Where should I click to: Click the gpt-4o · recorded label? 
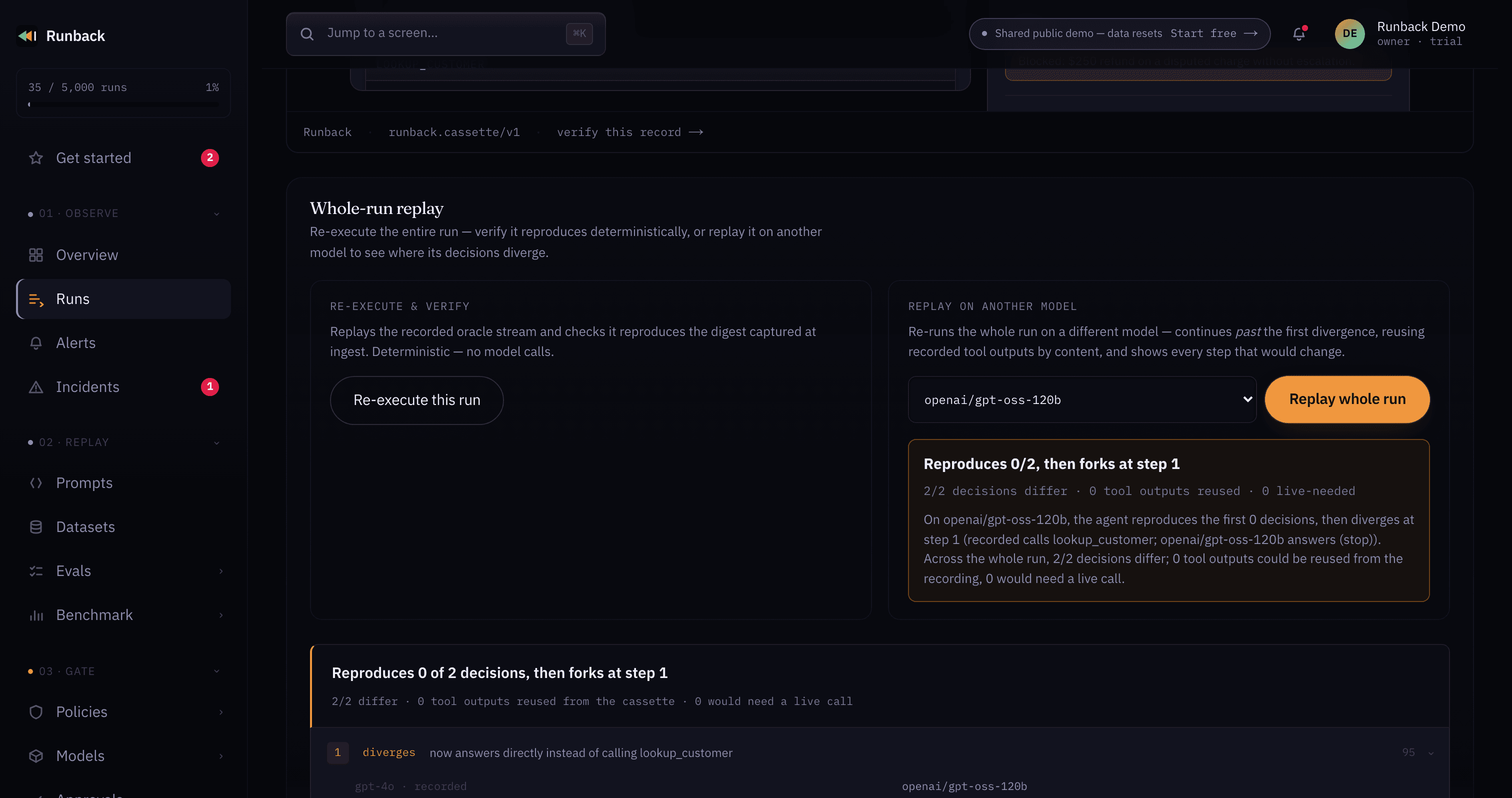pos(410,786)
